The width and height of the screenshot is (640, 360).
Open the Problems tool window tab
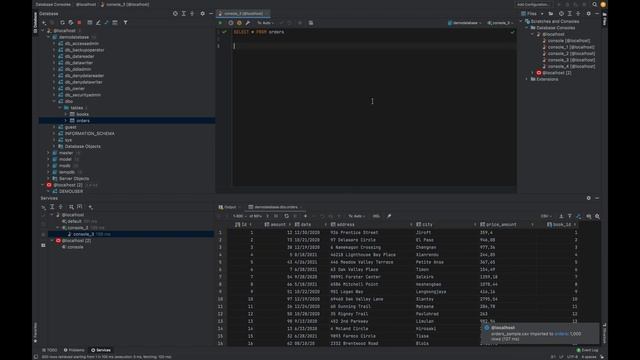(74, 350)
